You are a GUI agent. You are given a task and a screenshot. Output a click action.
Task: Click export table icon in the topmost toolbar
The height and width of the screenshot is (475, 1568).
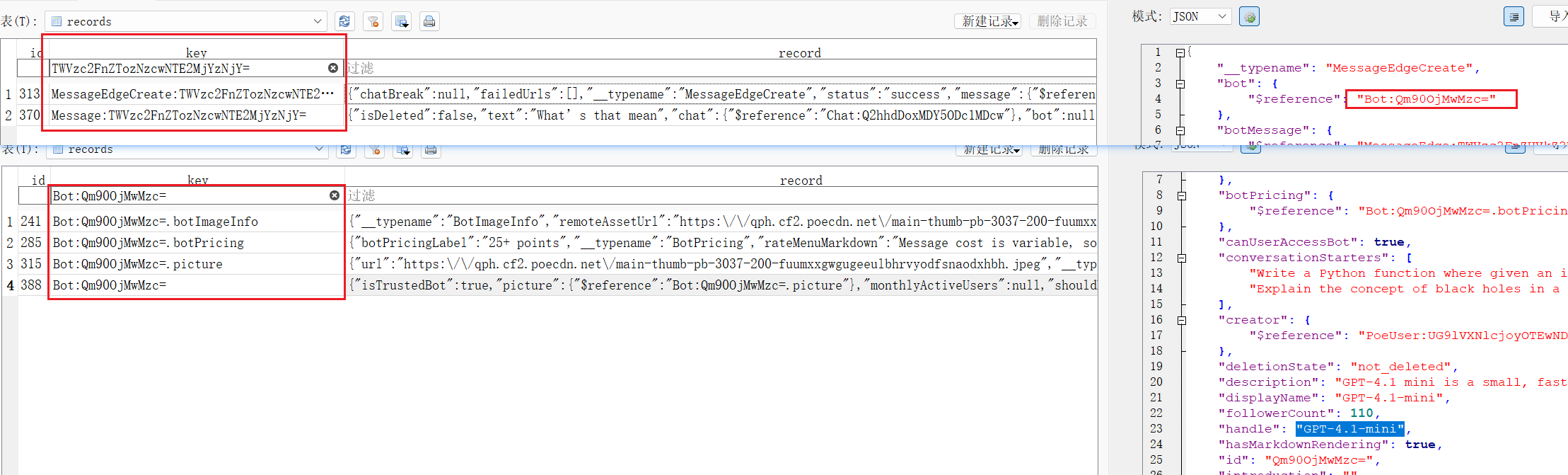(401, 21)
